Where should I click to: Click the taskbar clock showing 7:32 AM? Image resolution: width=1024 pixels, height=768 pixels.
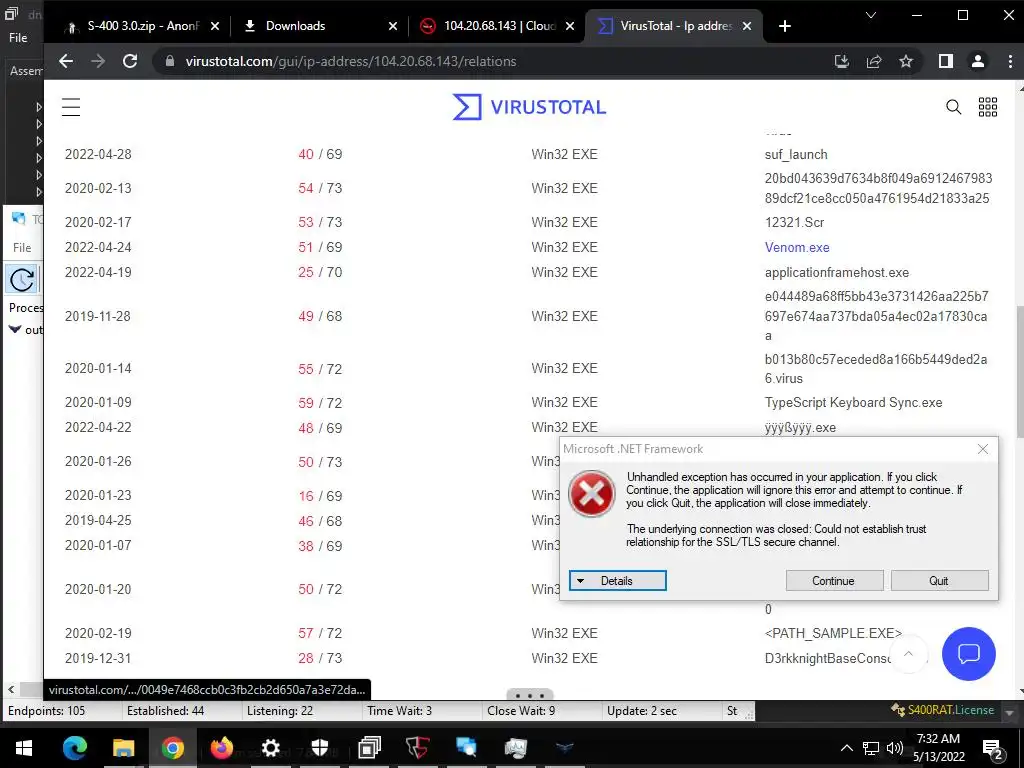938,748
